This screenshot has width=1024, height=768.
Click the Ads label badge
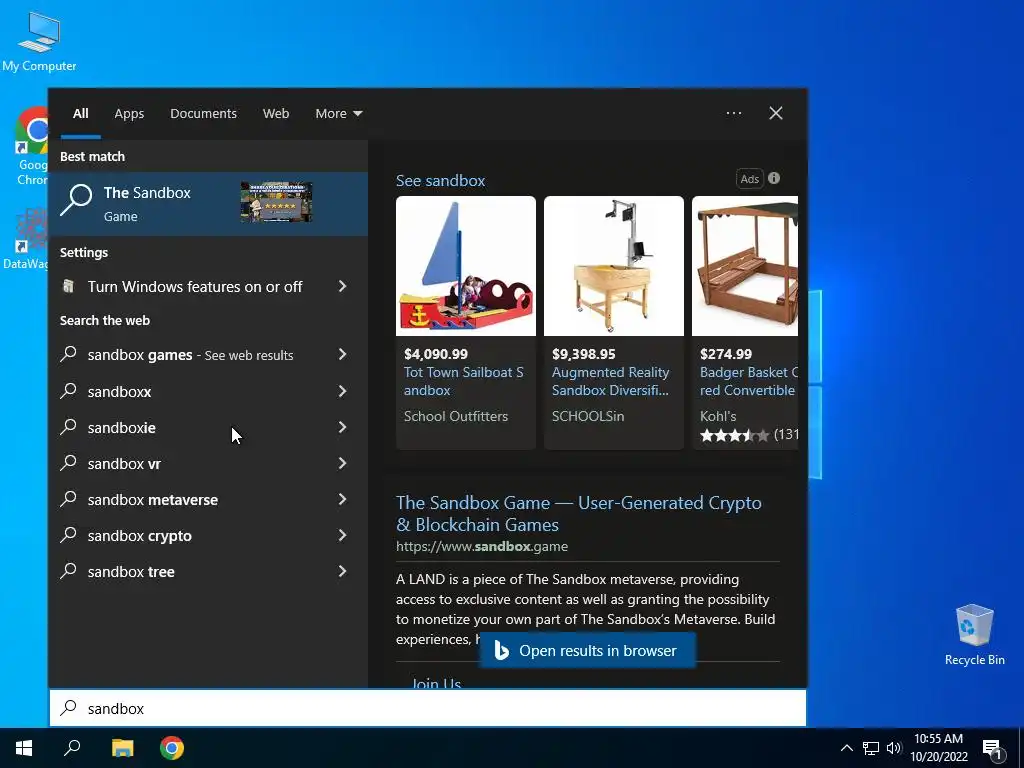(x=750, y=178)
